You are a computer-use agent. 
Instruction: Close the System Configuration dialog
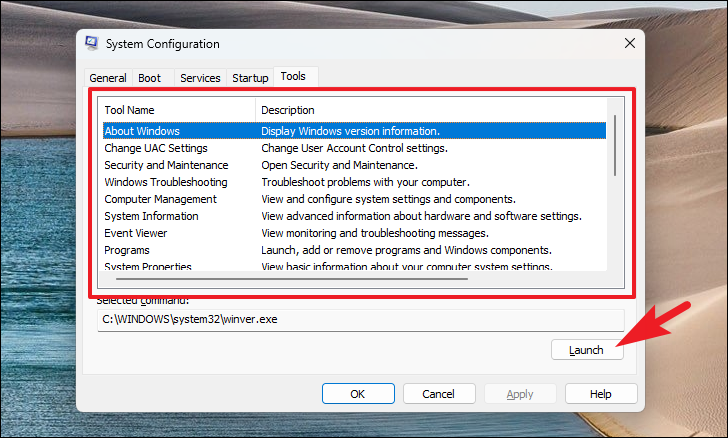click(630, 43)
